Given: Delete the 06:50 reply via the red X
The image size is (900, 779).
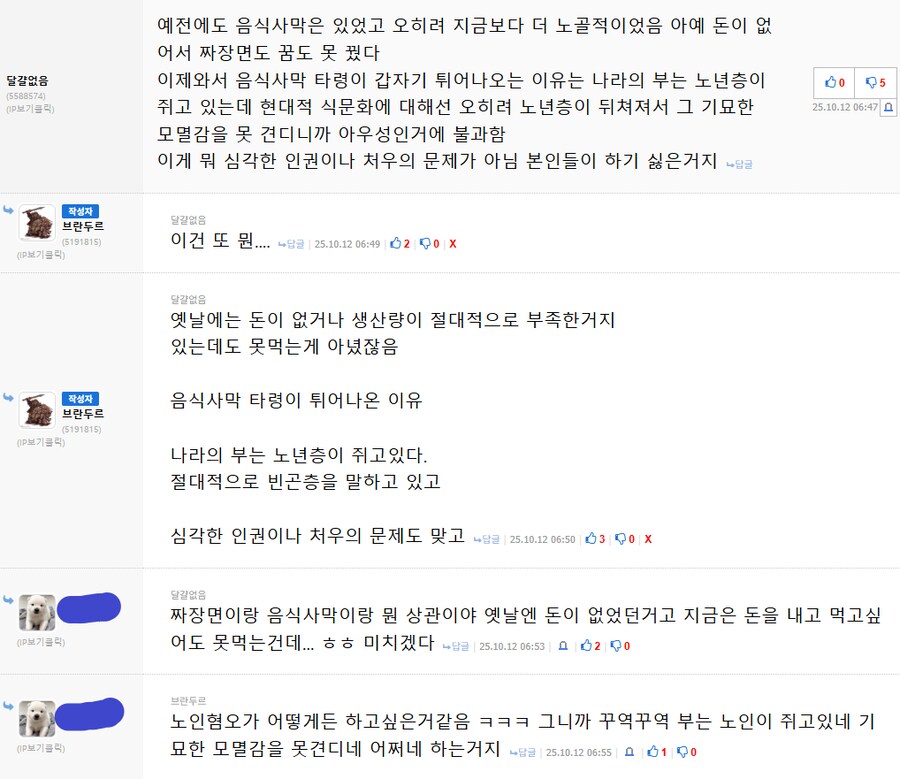Looking at the screenshot, I should pos(648,539).
